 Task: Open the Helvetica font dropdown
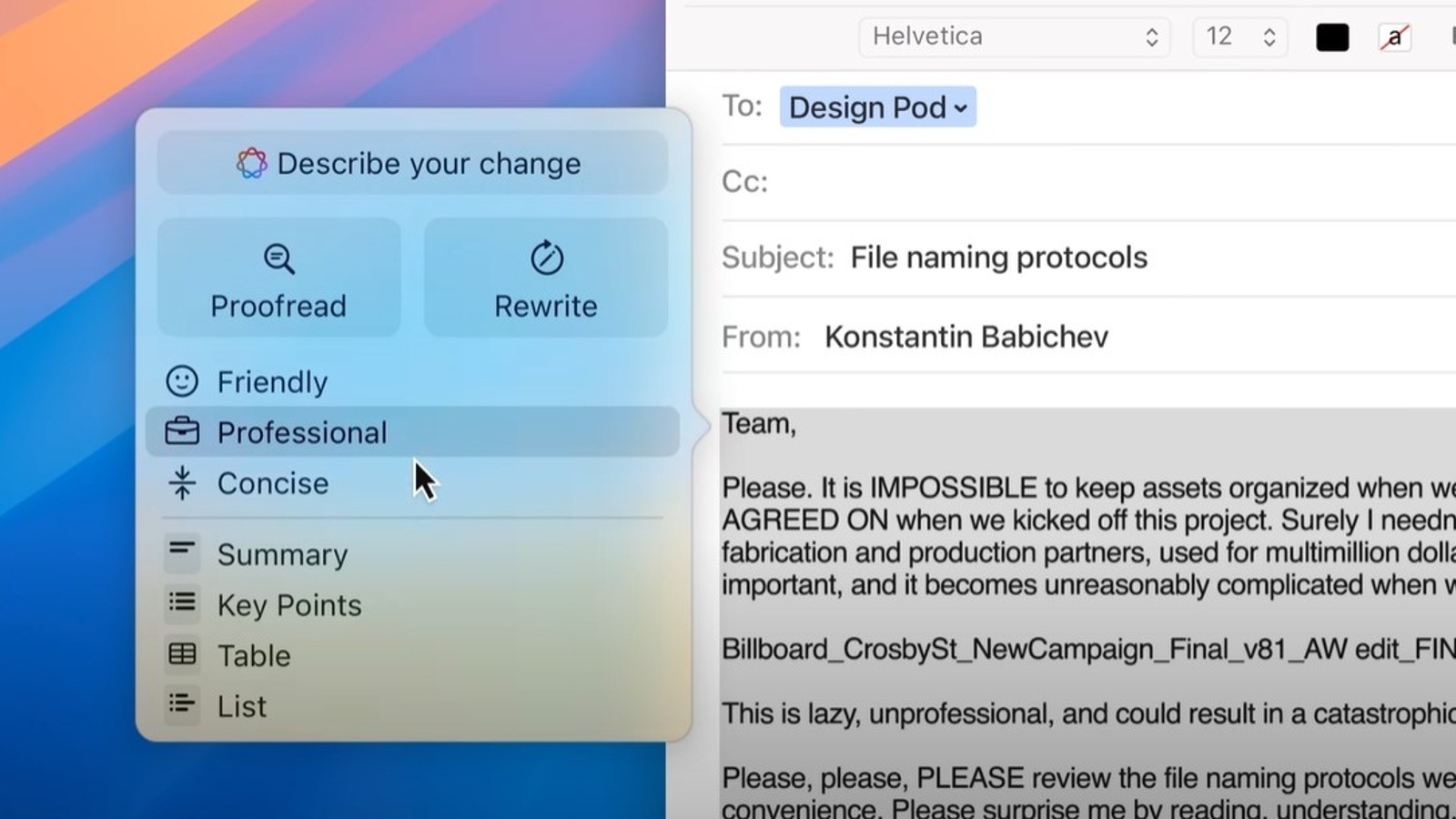coord(1014,36)
